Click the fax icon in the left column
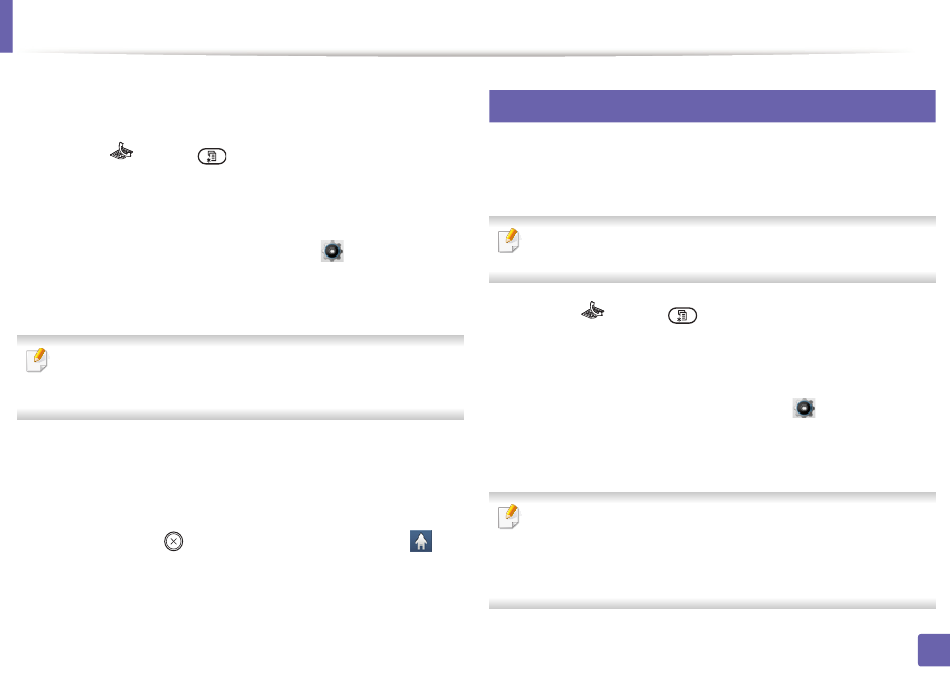The height and width of the screenshot is (674, 950). coord(122,151)
